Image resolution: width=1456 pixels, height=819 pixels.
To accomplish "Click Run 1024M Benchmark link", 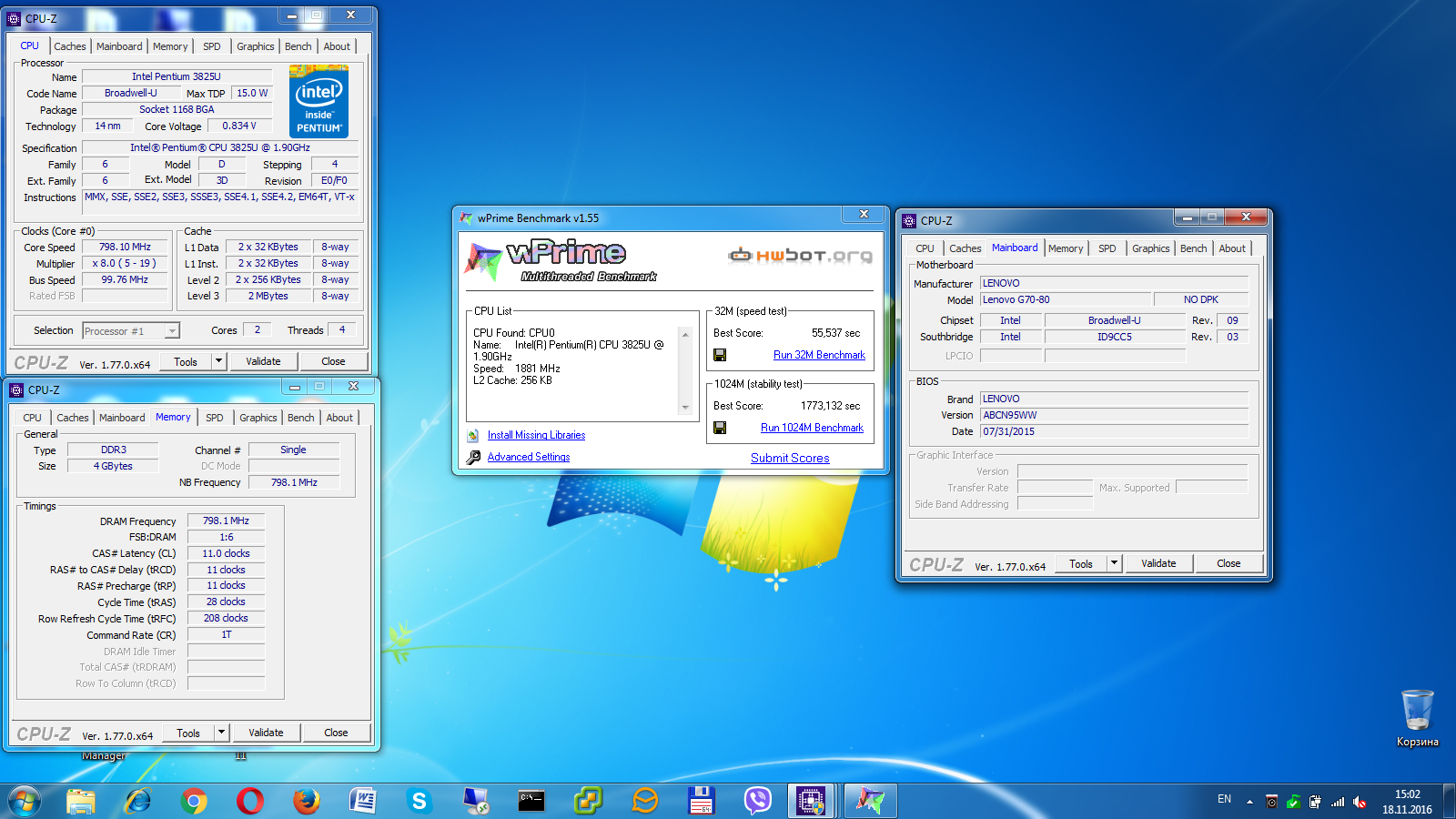I will pos(812,428).
